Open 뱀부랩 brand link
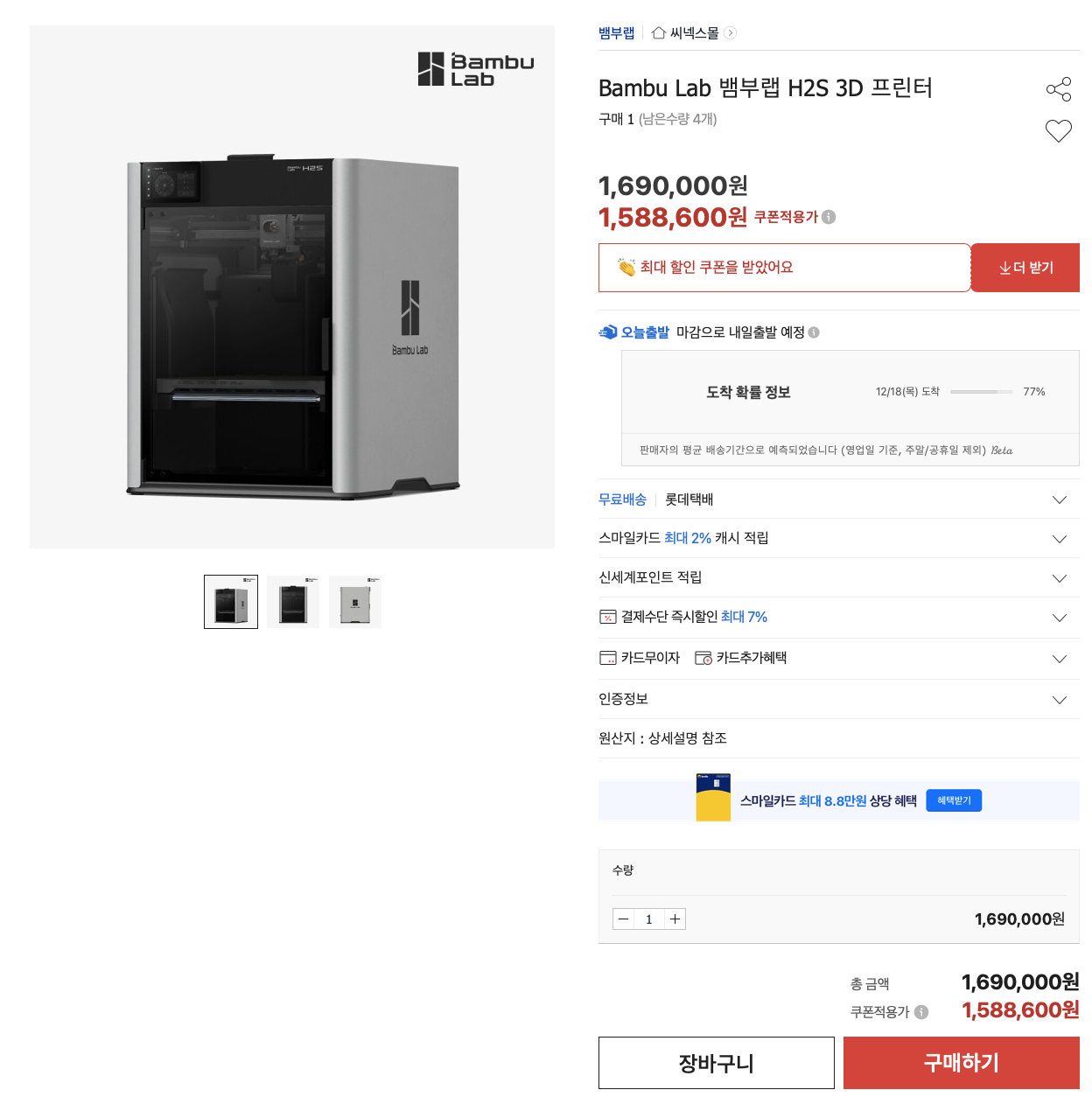The height and width of the screenshot is (1104, 1092). point(617,33)
